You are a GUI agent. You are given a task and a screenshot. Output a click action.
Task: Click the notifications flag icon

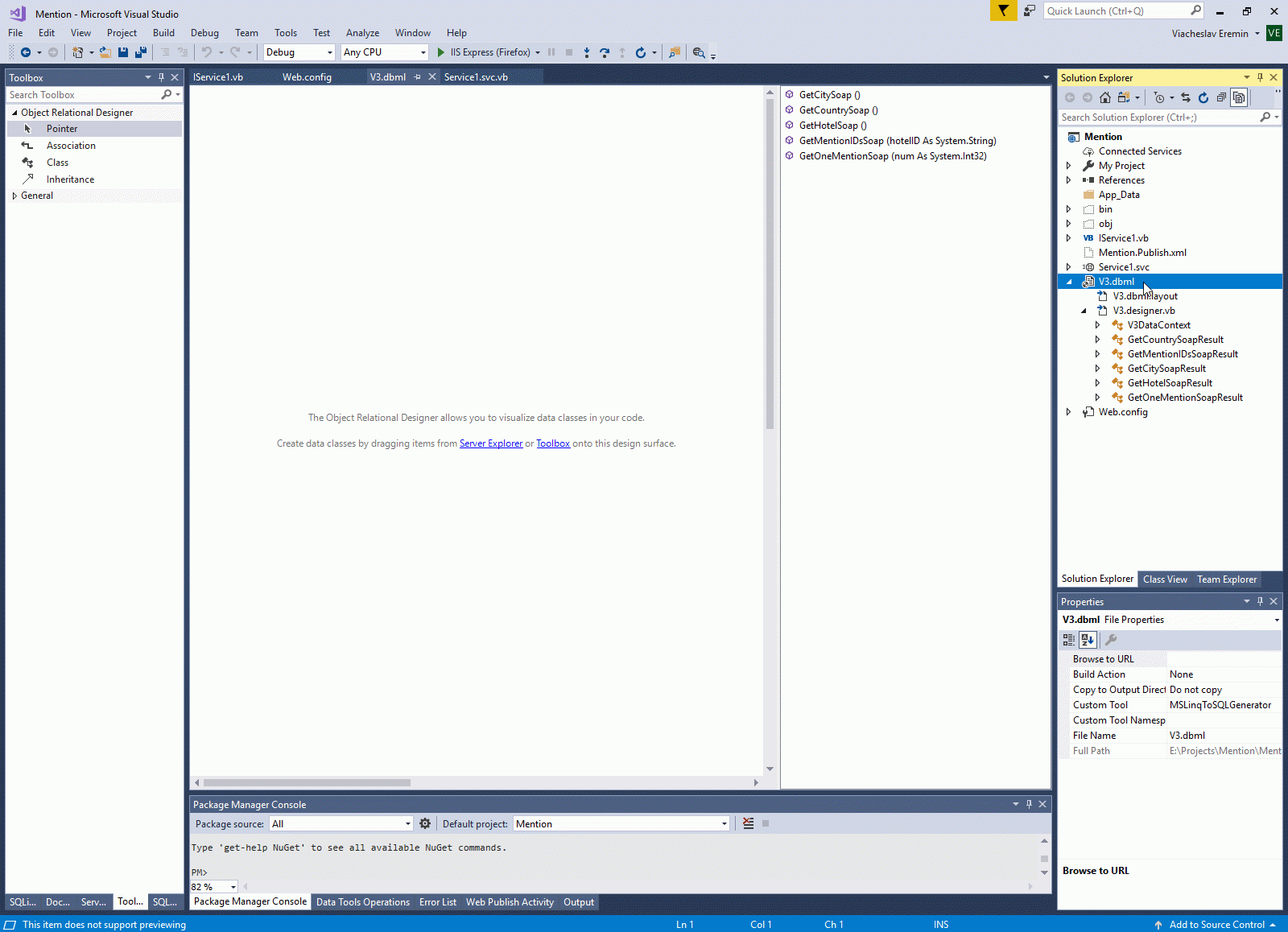tap(1003, 10)
